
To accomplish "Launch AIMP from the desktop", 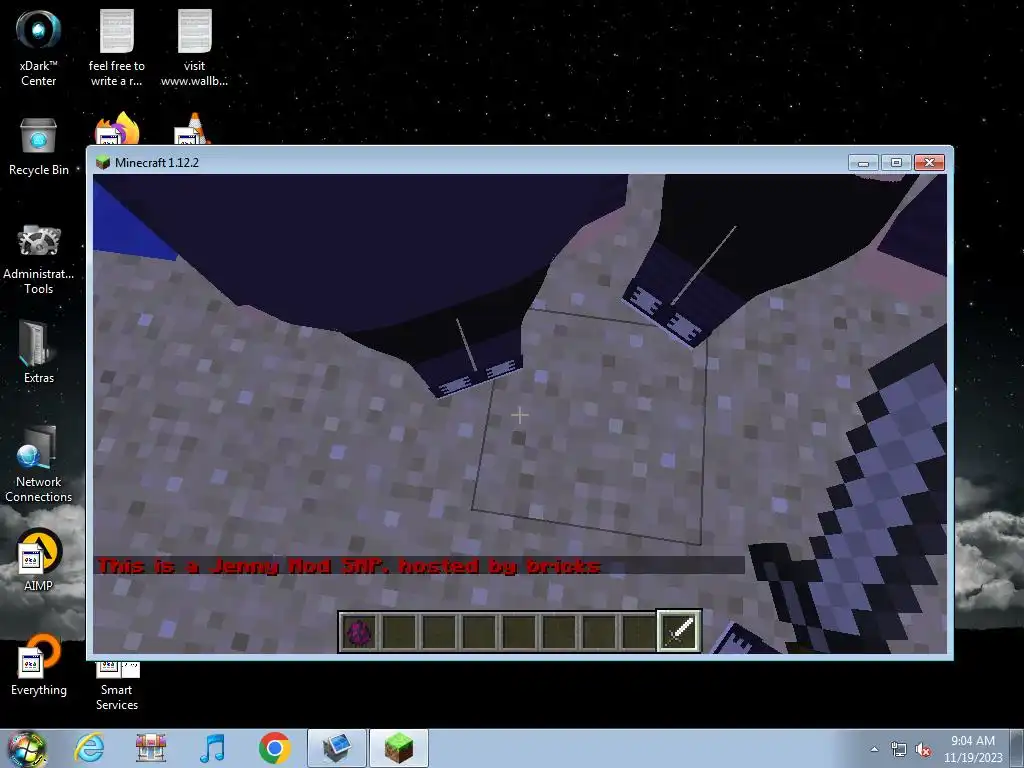I will [39, 560].
